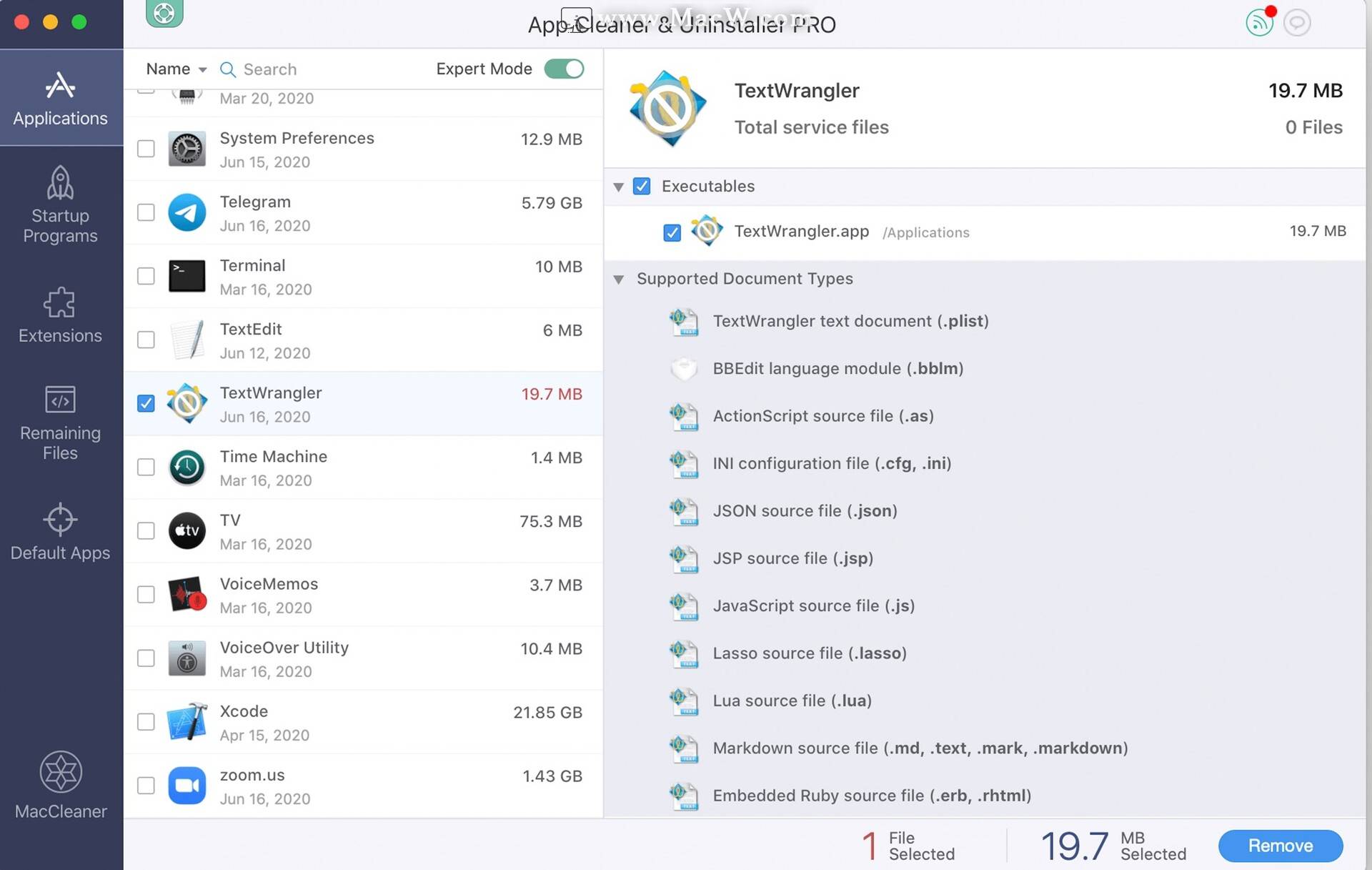Click the large TextWrangler header icon
The width and height of the screenshot is (1372, 870).
[x=667, y=109]
